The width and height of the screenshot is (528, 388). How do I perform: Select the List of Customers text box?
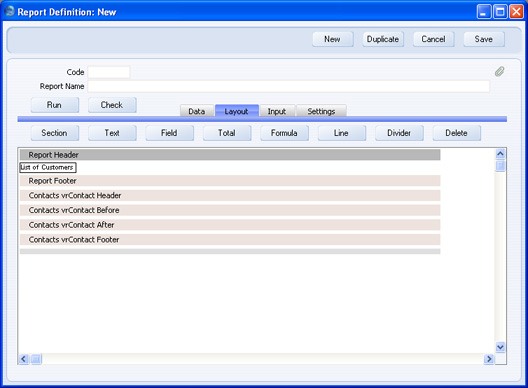[48, 167]
